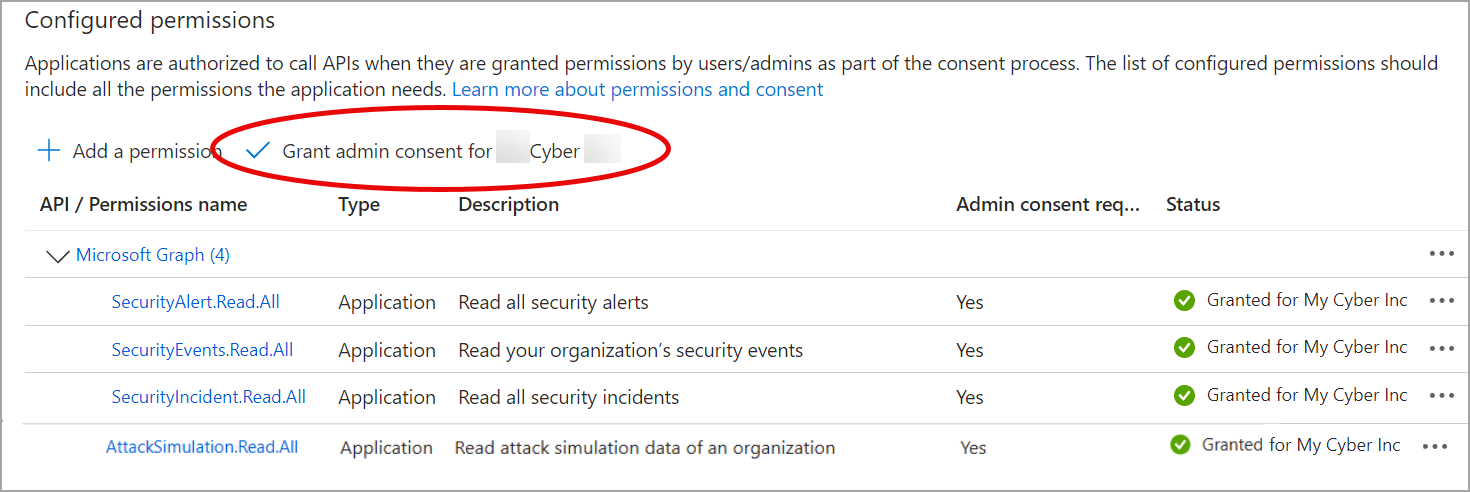The height and width of the screenshot is (492, 1470).
Task: Open the SecurityAlert.Read.All permission
Action: (195, 301)
